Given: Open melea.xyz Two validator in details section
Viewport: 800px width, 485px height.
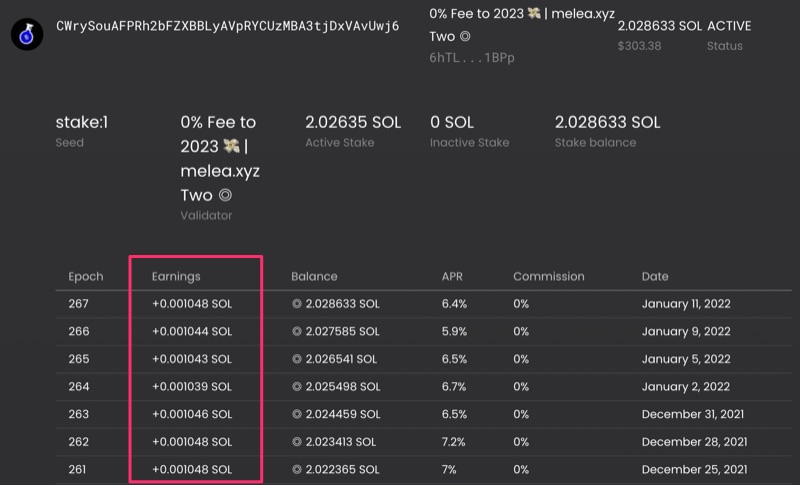Looking at the screenshot, I should tap(220, 159).
